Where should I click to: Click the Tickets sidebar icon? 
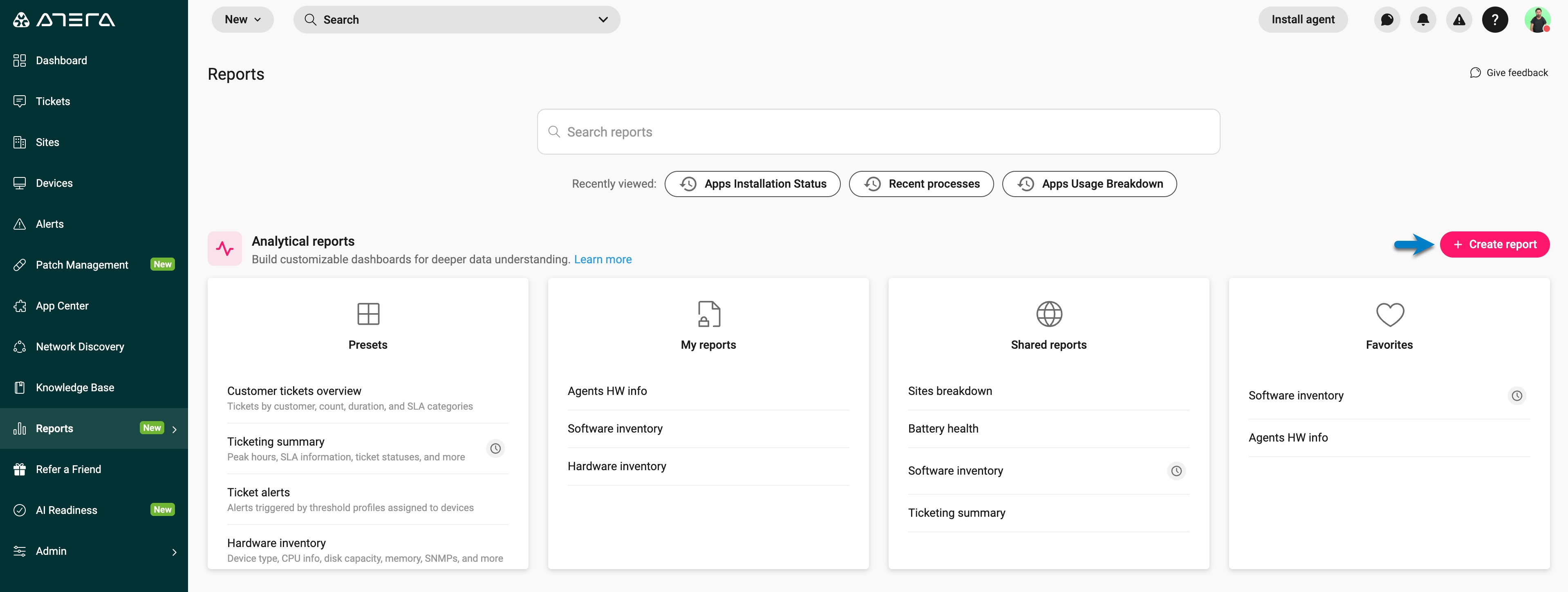click(20, 101)
